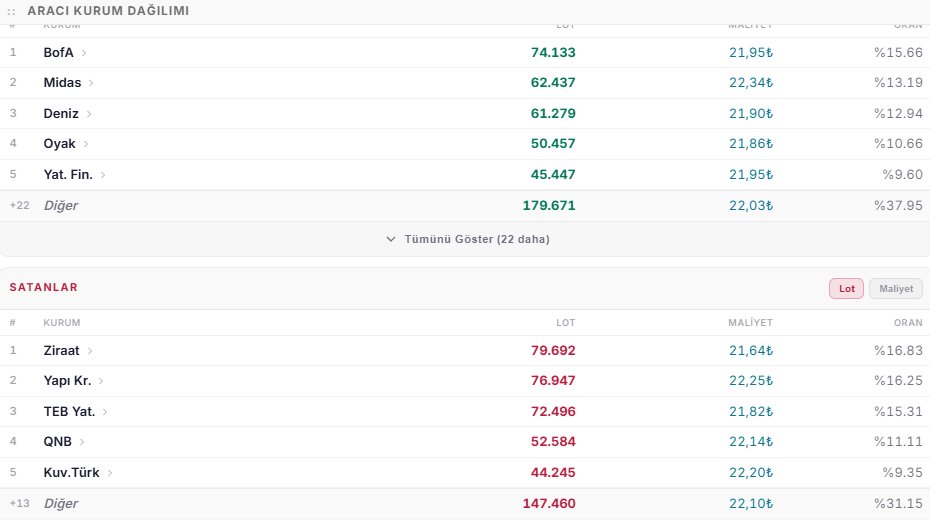Click BofA lot value 74.133
Image resolution: width=930 pixels, height=529 pixels.
click(x=553, y=52)
